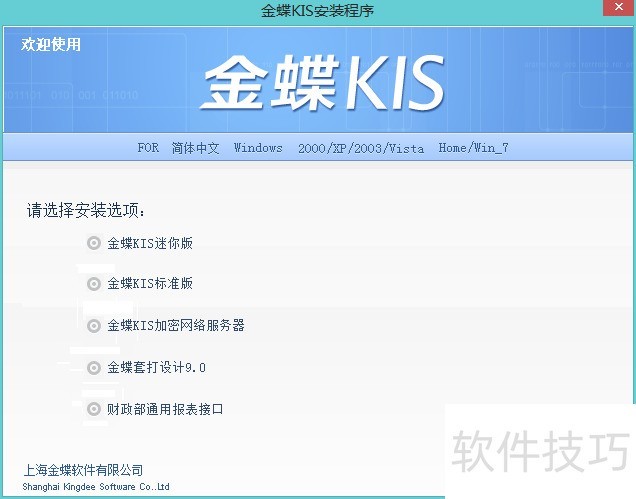Select the 财政部通用报表接口 radio bullet

tap(94, 409)
